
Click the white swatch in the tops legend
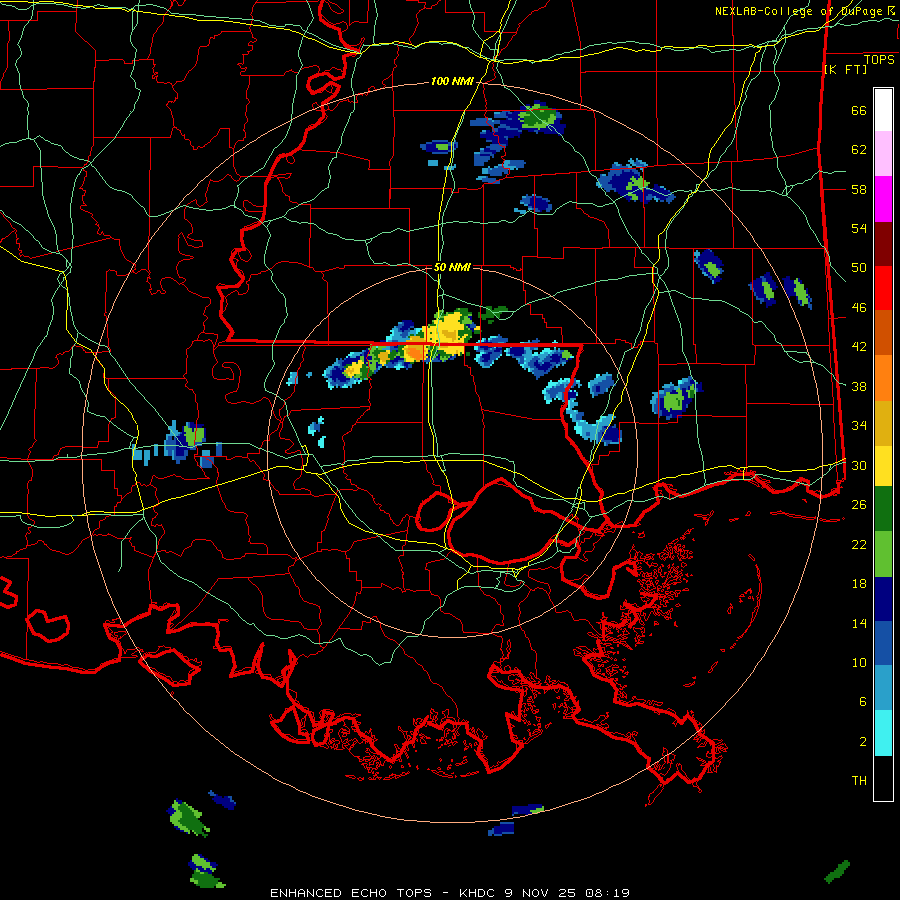[883, 110]
